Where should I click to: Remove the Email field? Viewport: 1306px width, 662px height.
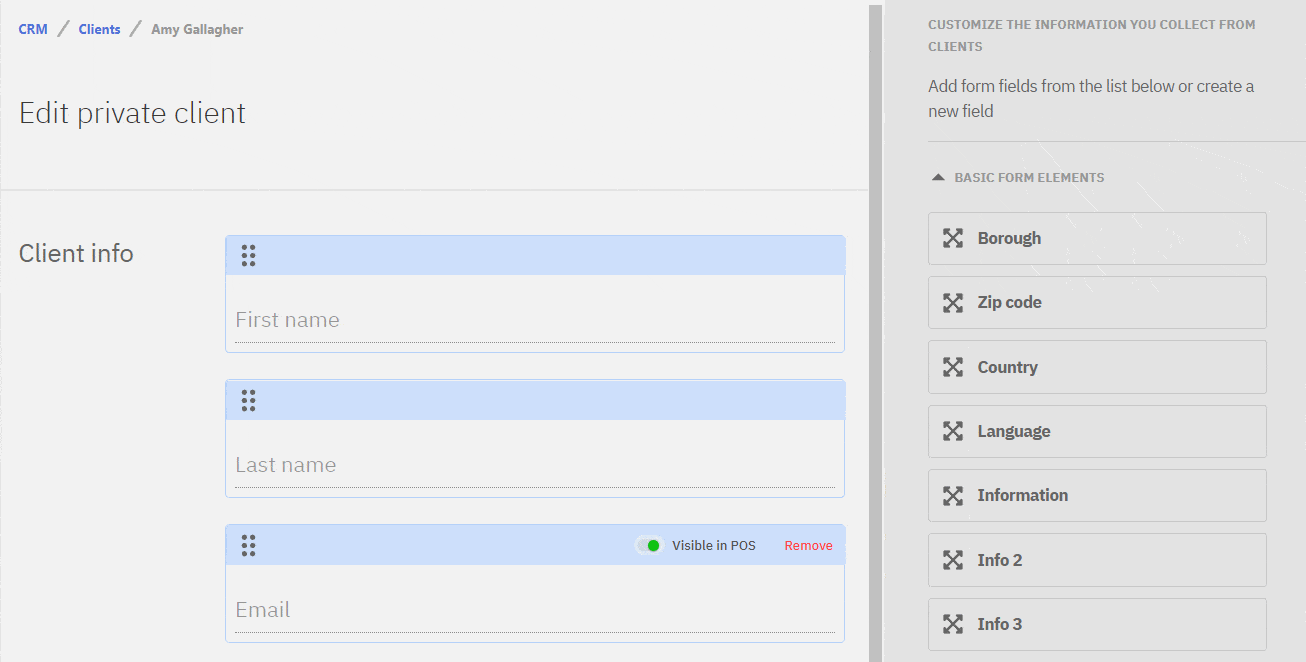(x=808, y=546)
